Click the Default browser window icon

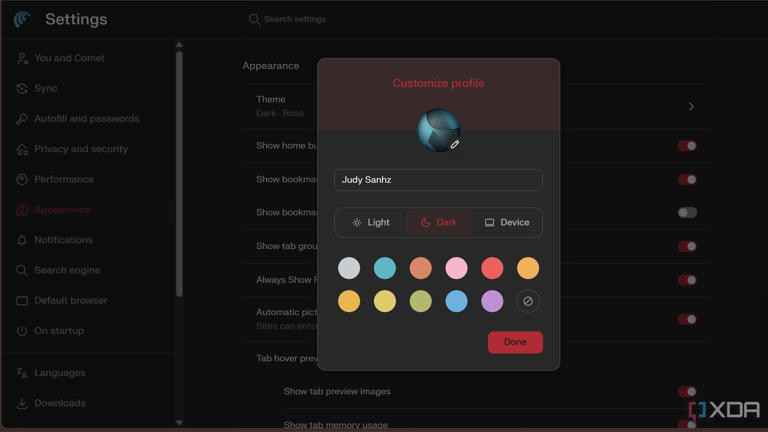tap(22, 301)
